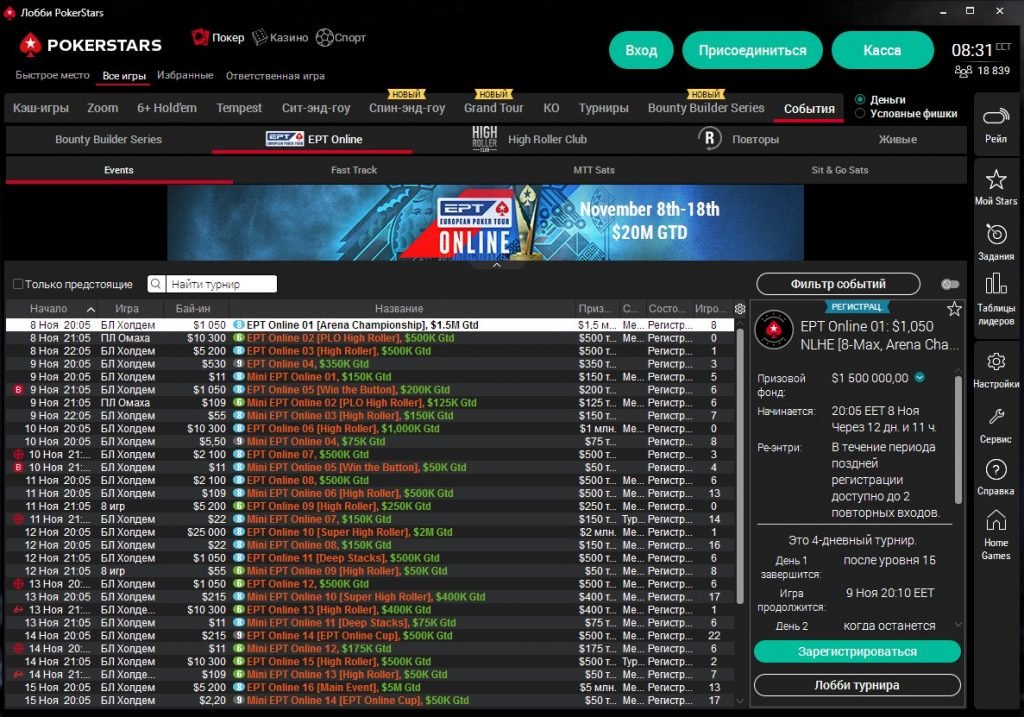Collapse the EPT Online banner chevron
The width and height of the screenshot is (1024, 717).
[496, 266]
